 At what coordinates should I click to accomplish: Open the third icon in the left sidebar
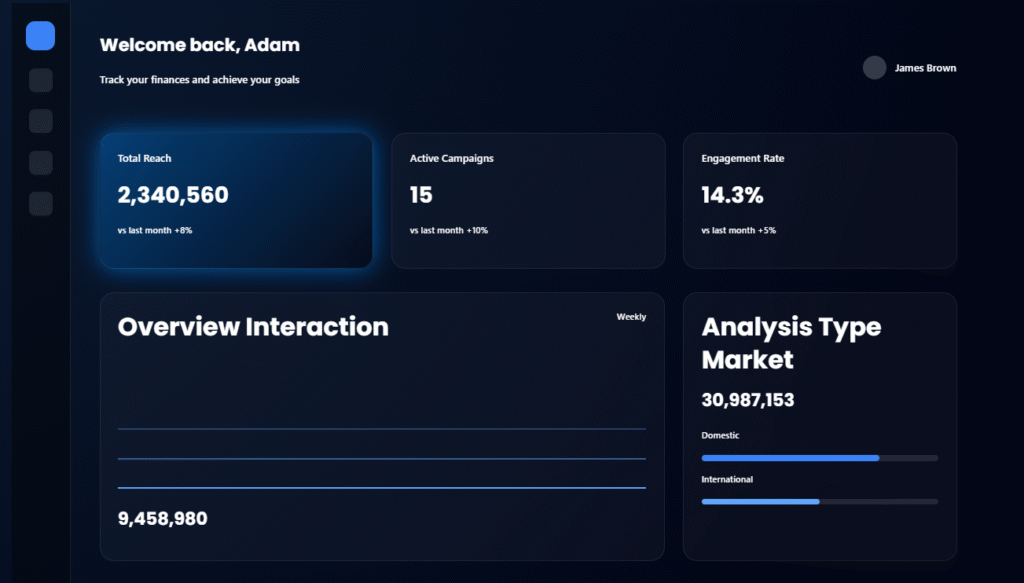click(40, 121)
